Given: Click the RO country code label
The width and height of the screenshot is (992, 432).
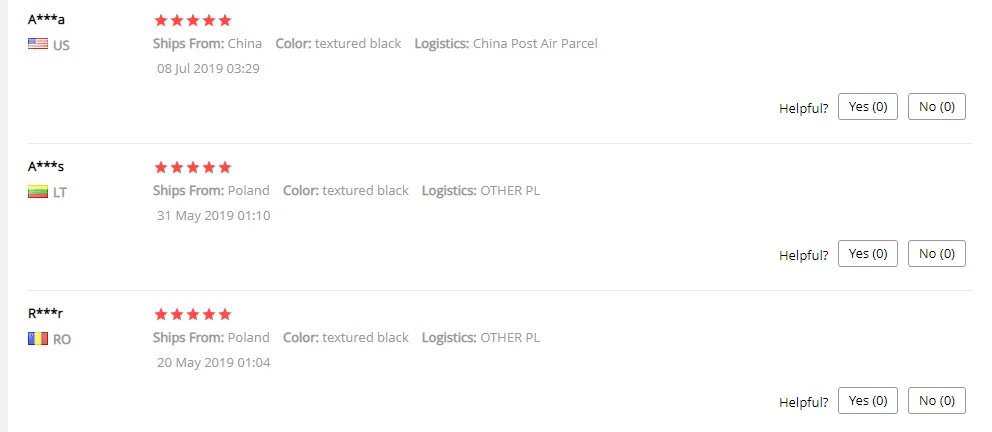Looking at the screenshot, I should pyautogui.click(x=62, y=340).
